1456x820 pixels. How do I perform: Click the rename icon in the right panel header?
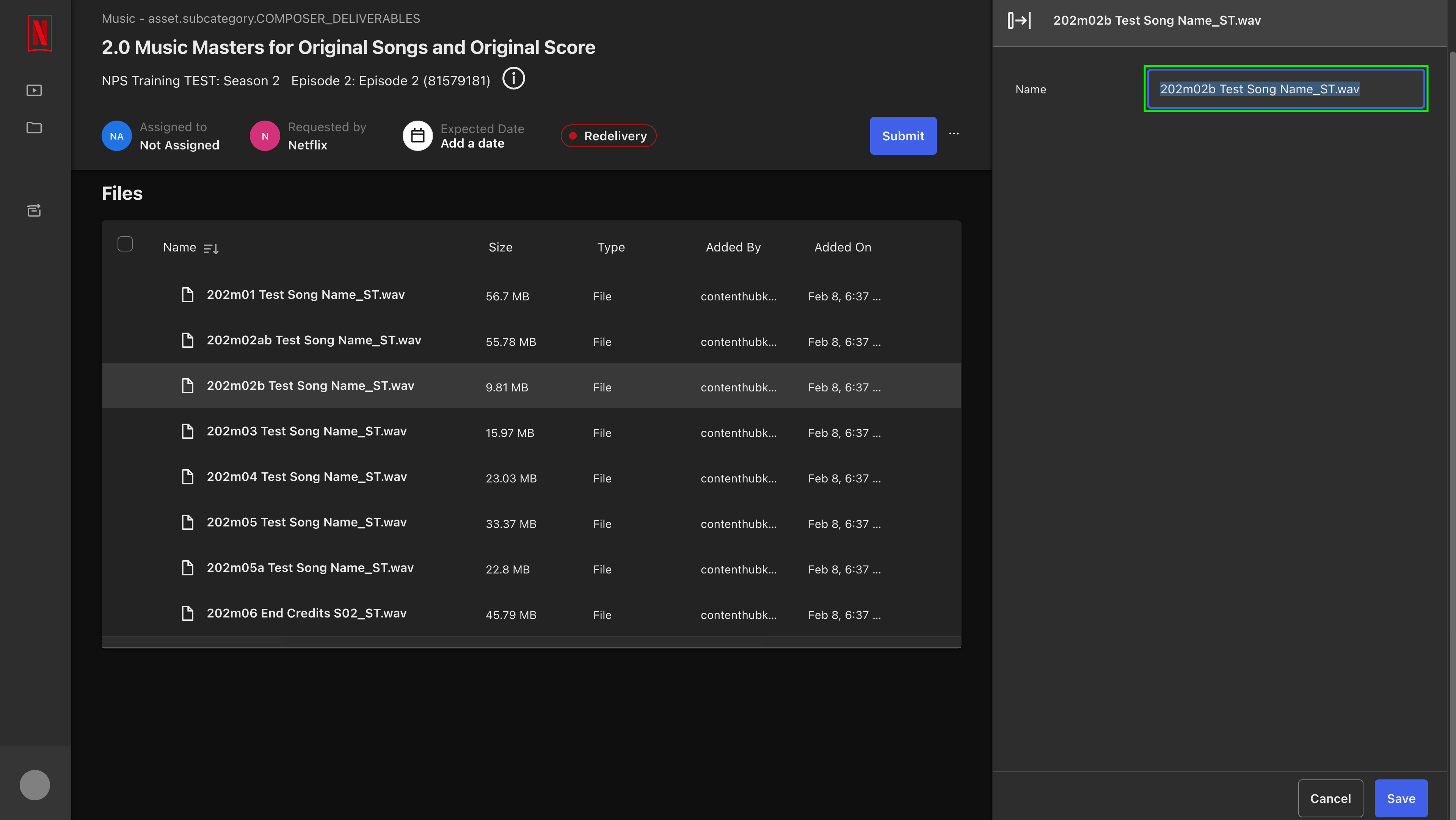pyautogui.click(x=1020, y=20)
